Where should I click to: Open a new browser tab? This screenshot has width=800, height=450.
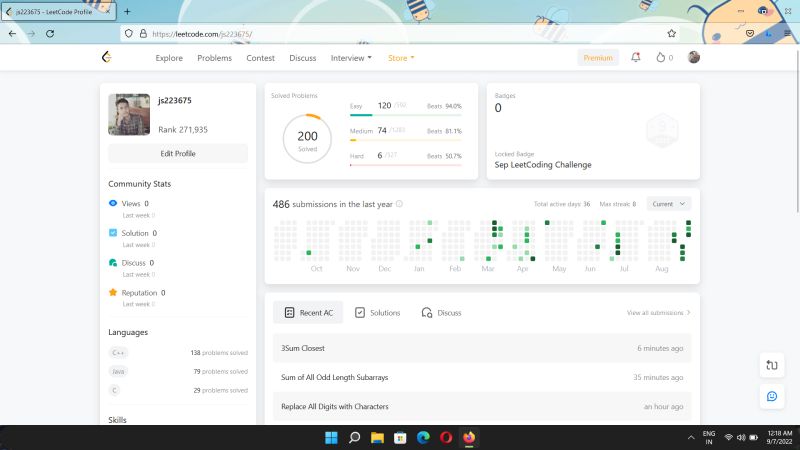click(127, 11)
